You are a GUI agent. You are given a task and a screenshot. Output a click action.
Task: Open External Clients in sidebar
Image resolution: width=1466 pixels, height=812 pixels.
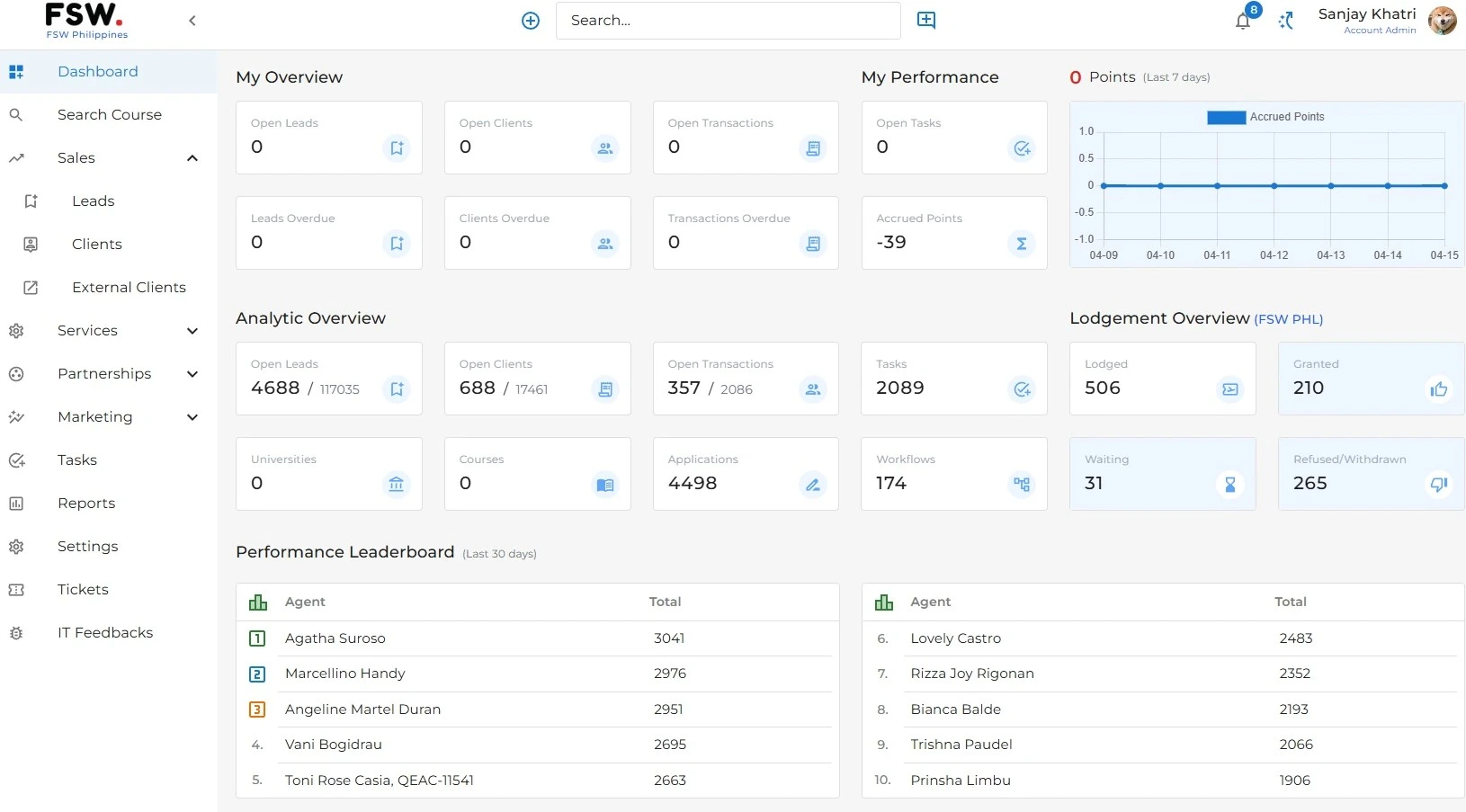(x=109, y=288)
